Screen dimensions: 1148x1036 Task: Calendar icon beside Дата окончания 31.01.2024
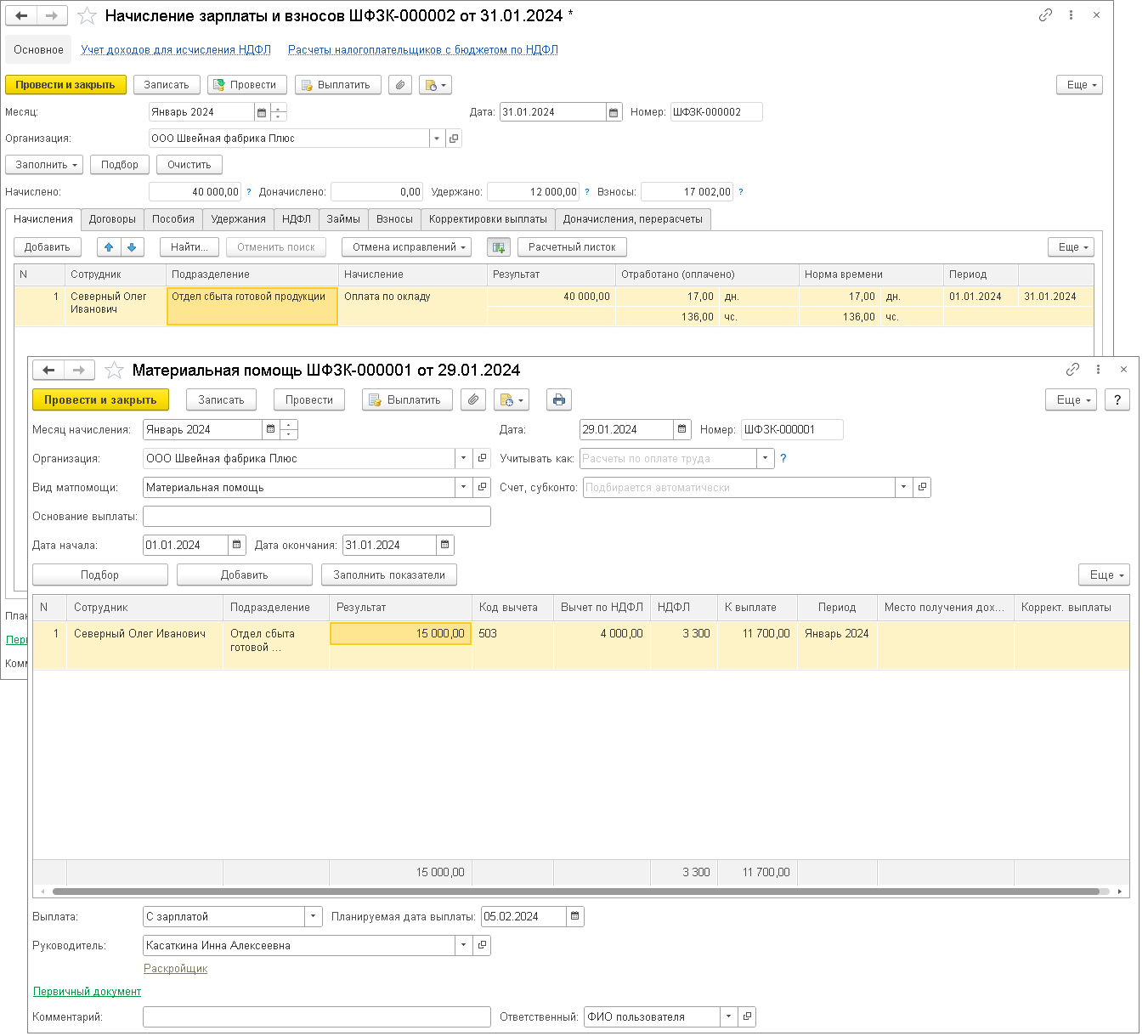445,545
